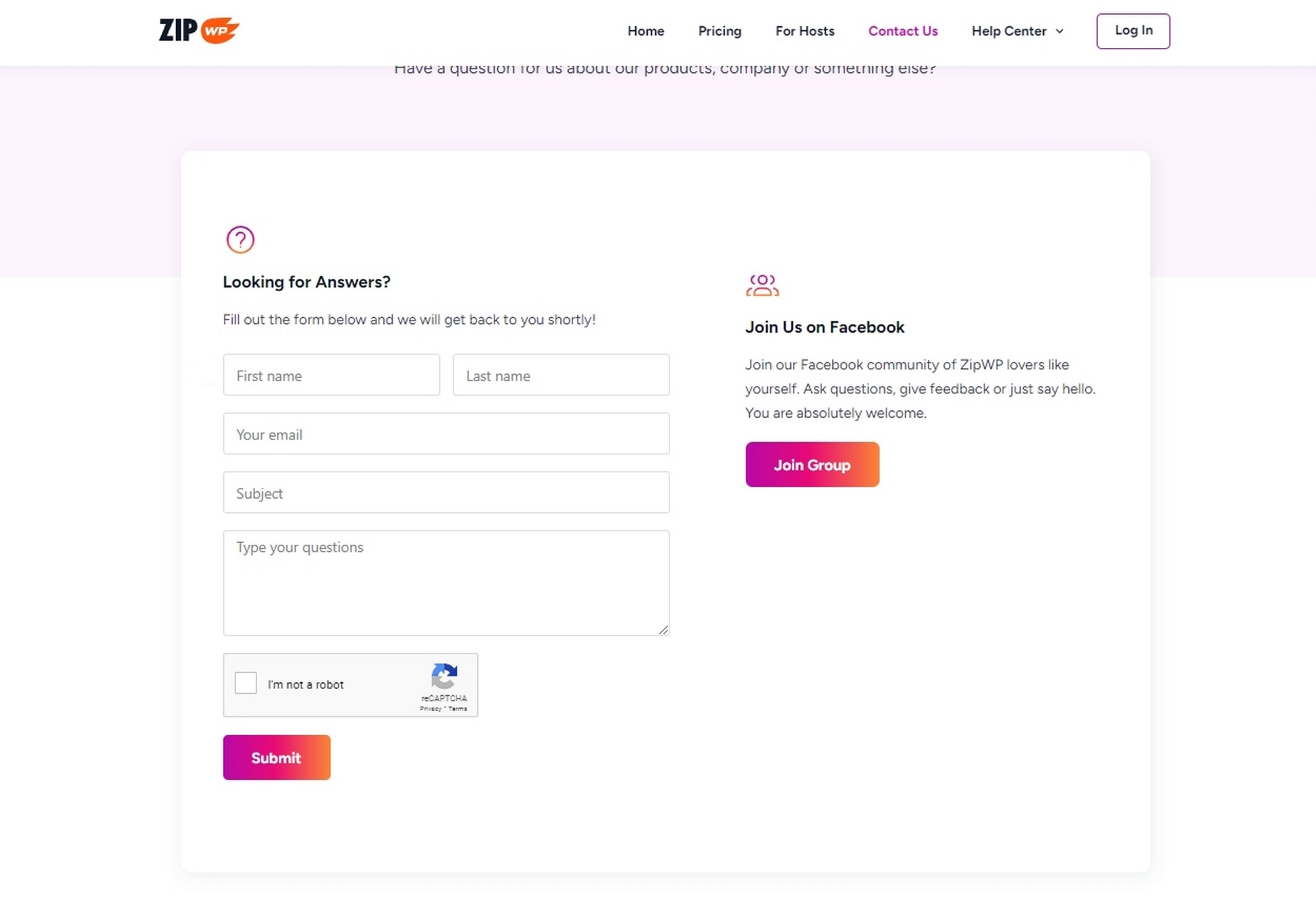Viewport: 1316px width, 901px height.
Task: Select the Contact Us tab
Action: click(x=903, y=31)
